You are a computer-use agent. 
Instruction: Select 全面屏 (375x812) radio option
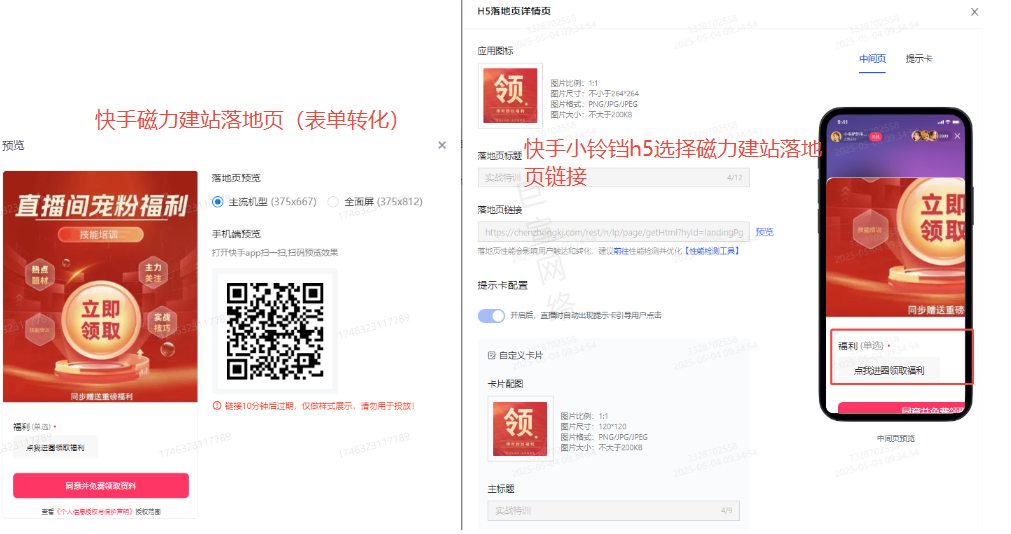pyautogui.click(x=333, y=202)
